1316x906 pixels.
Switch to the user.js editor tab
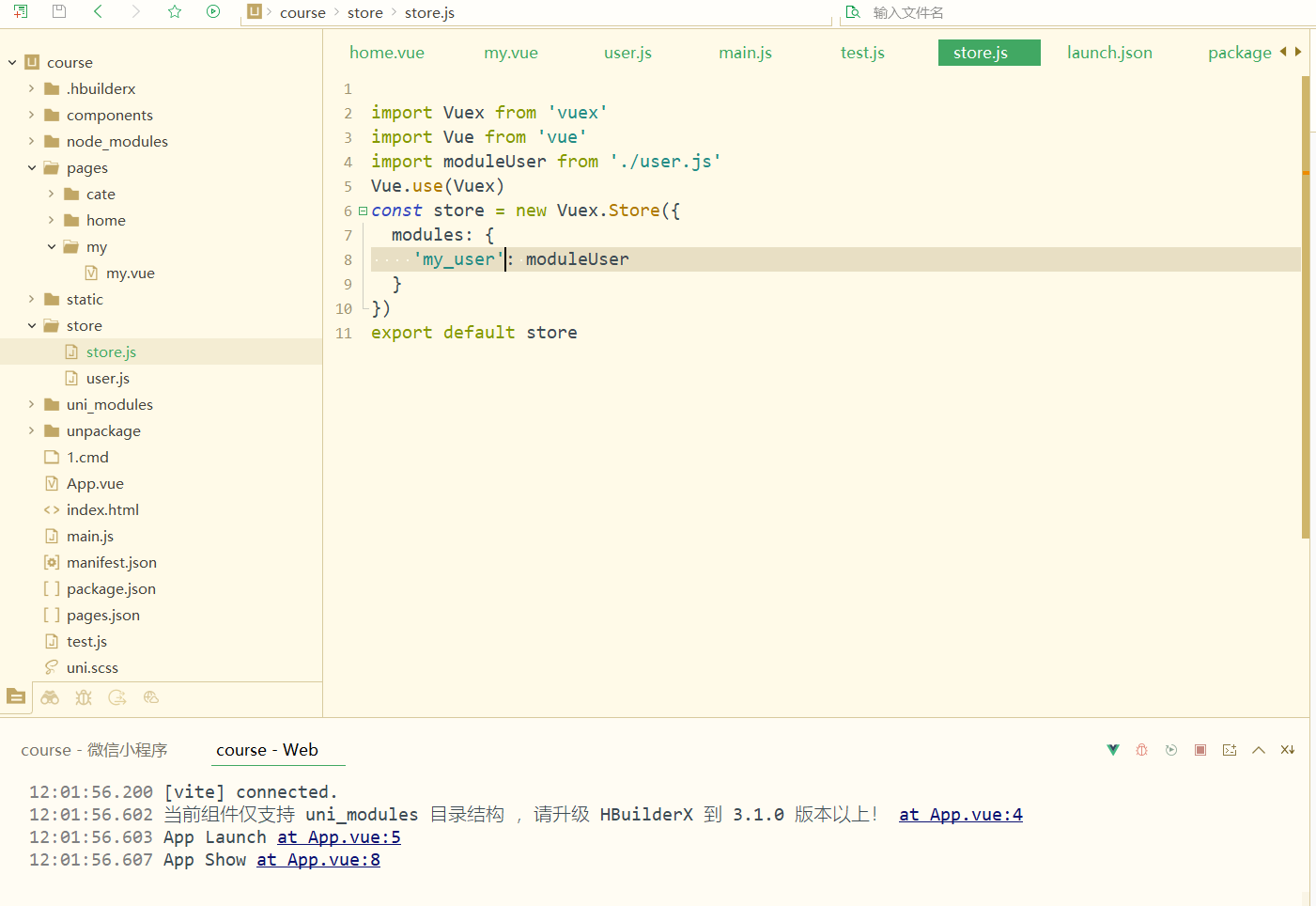[x=627, y=53]
